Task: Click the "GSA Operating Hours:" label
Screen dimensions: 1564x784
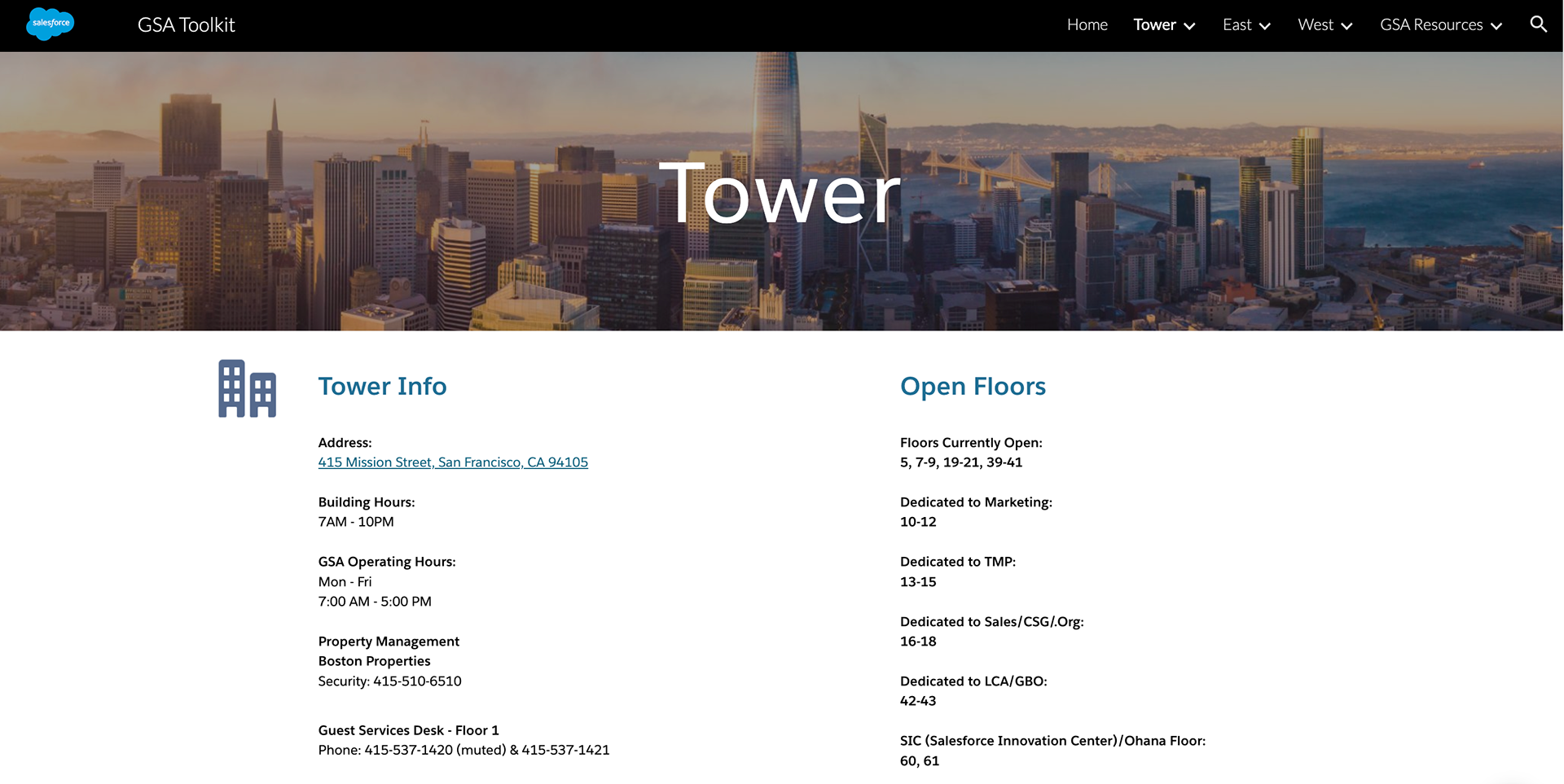Action: [x=387, y=562]
